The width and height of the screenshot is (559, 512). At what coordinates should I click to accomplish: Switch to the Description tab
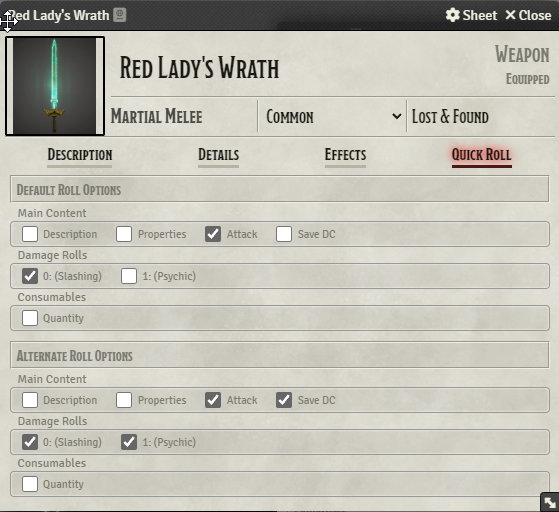click(x=80, y=155)
